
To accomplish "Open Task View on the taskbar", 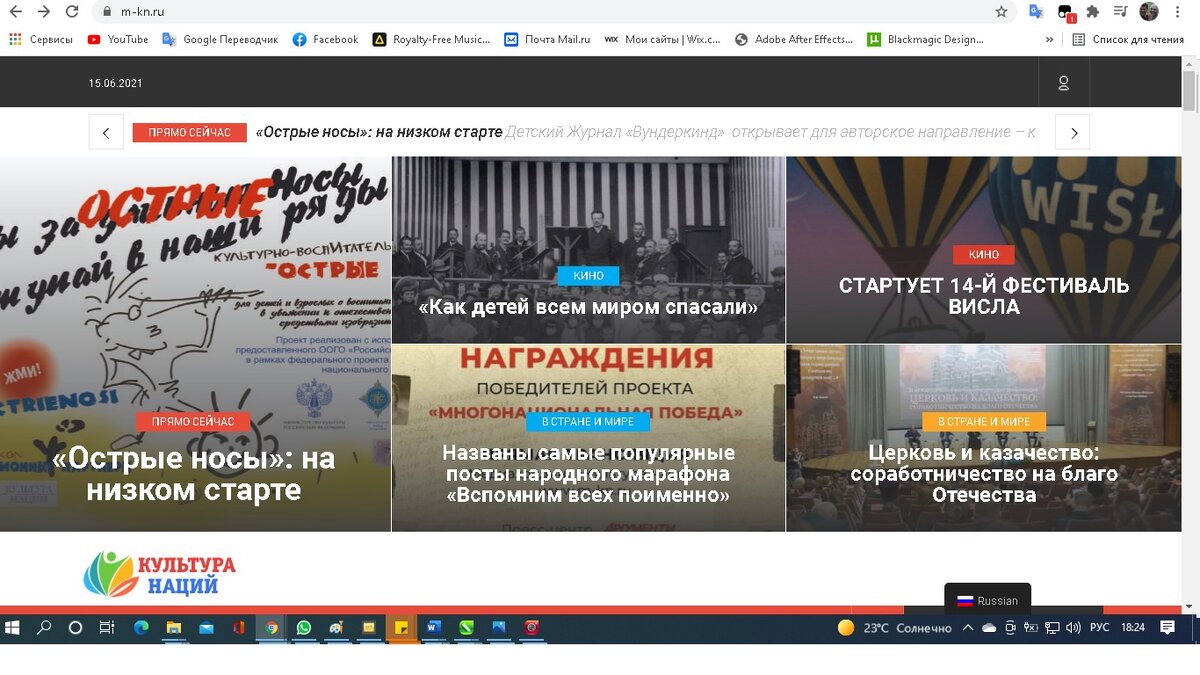I will (106, 628).
